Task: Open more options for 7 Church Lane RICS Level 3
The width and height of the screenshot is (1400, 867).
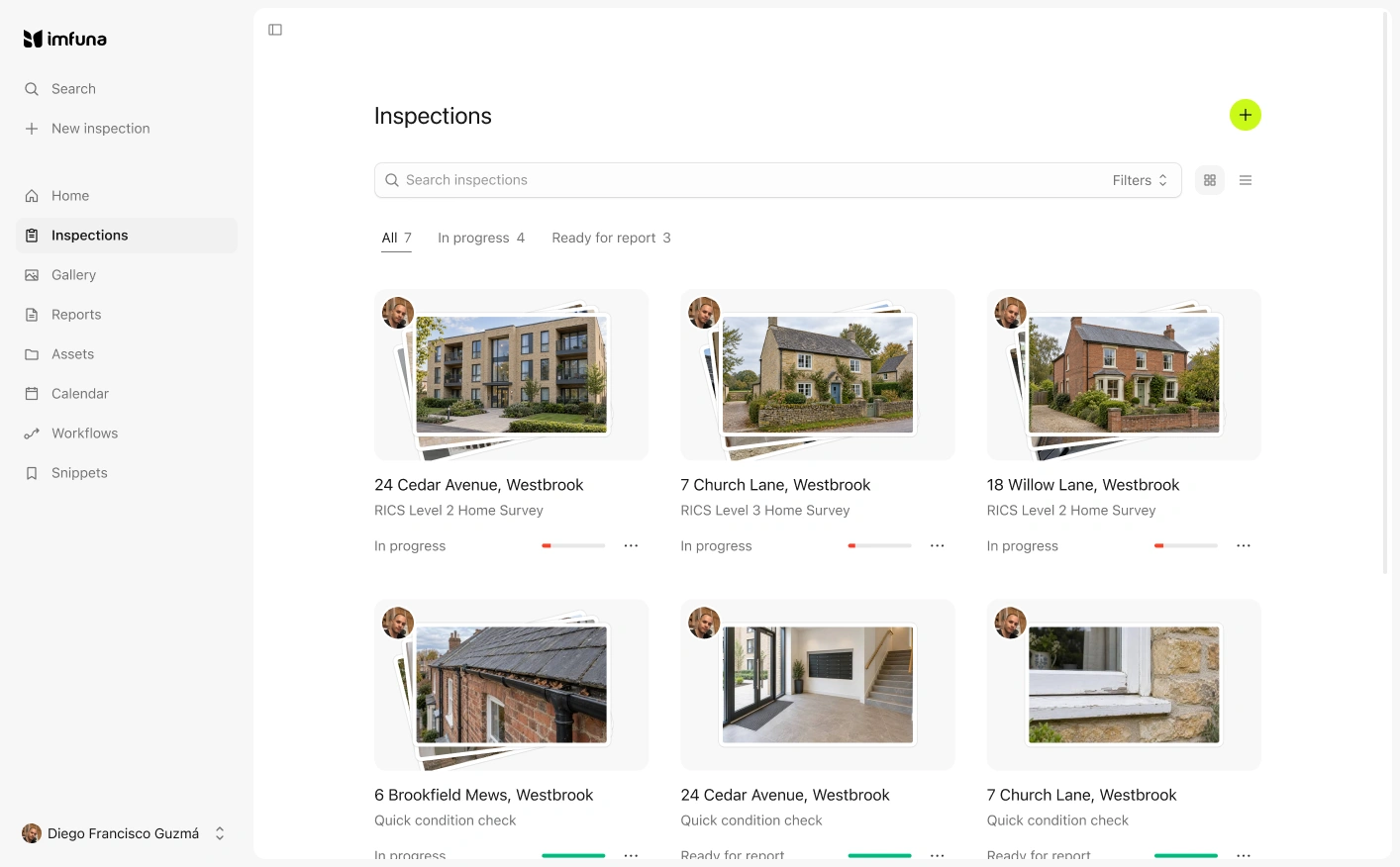Action: [938, 545]
